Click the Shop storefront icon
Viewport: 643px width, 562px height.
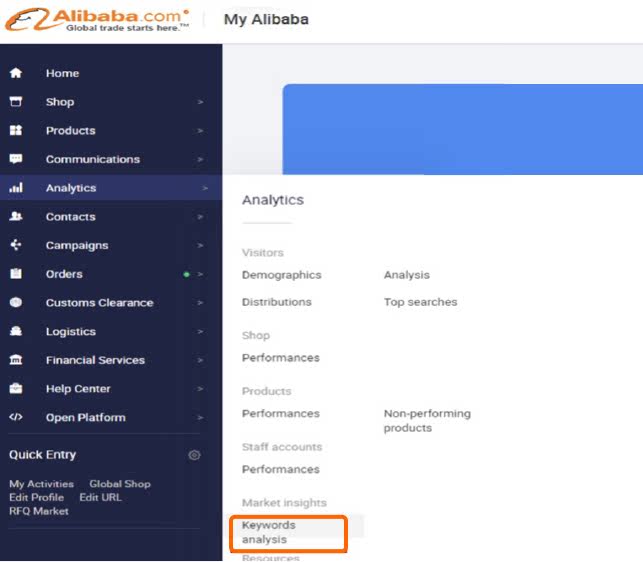tap(16, 101)
